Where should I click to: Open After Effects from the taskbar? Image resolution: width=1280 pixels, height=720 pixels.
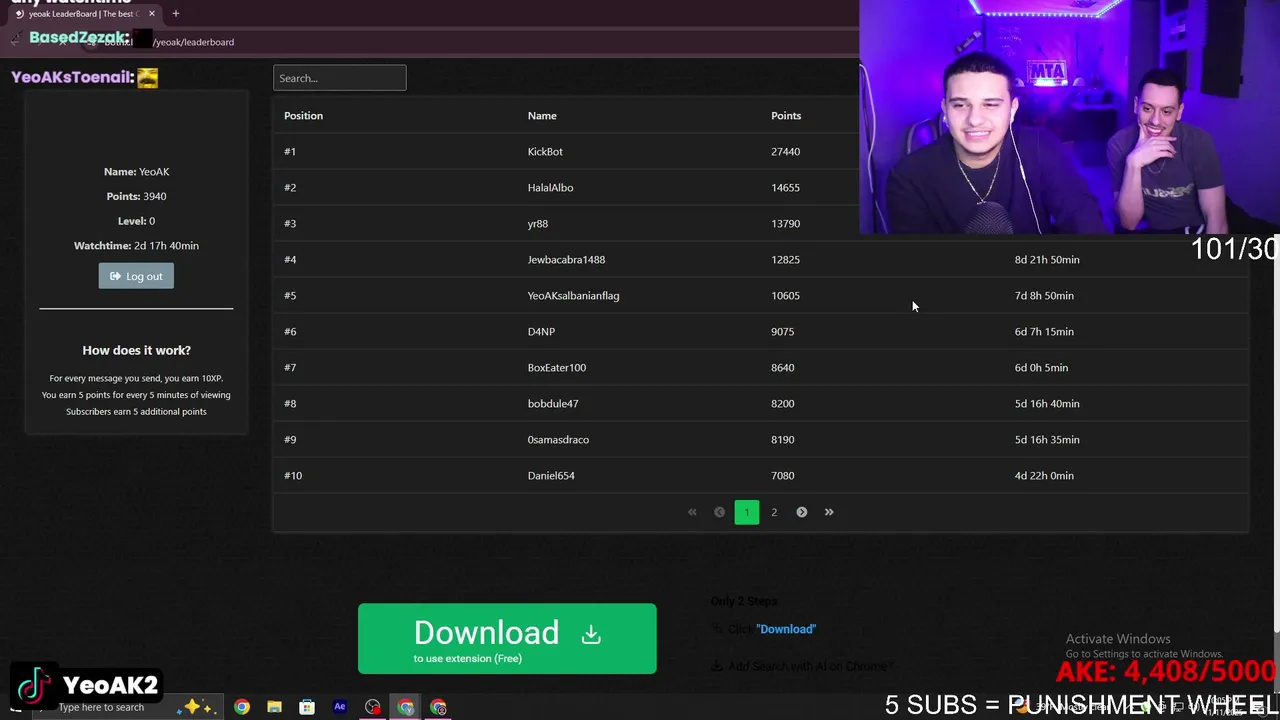[340, 707]
